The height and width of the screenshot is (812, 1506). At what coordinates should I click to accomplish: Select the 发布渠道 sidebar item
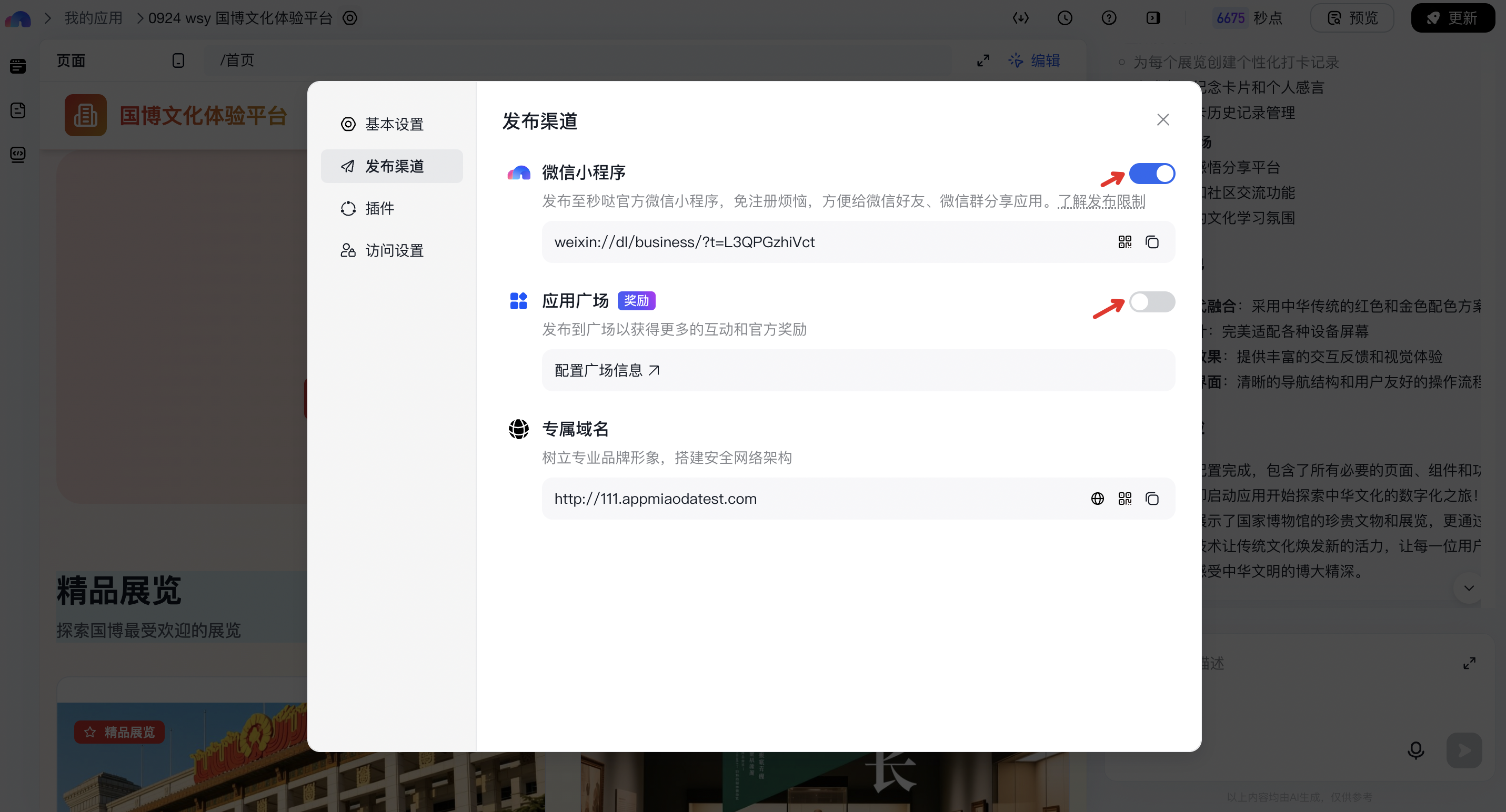[x=391, y=166]
